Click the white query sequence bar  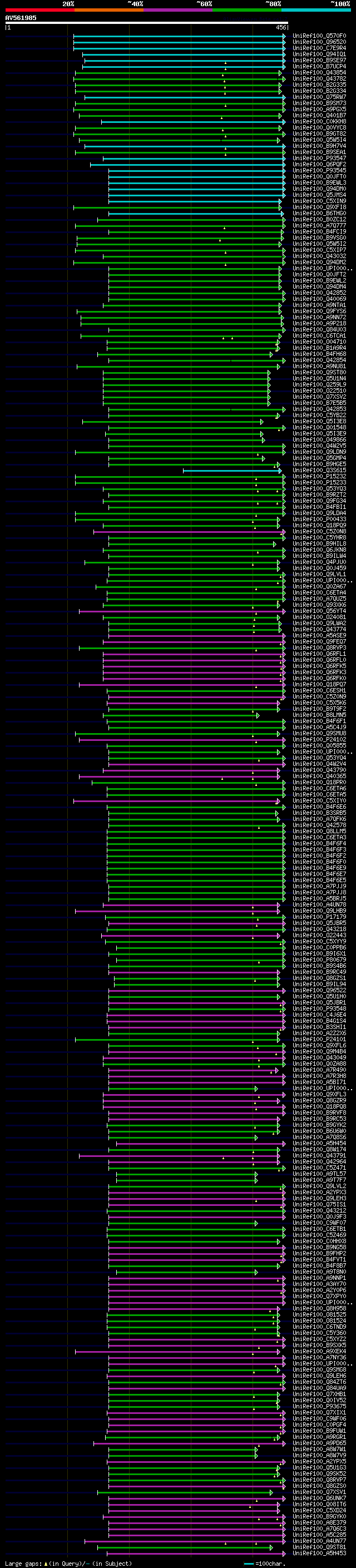pyautogui.click(x=147, y=23)
